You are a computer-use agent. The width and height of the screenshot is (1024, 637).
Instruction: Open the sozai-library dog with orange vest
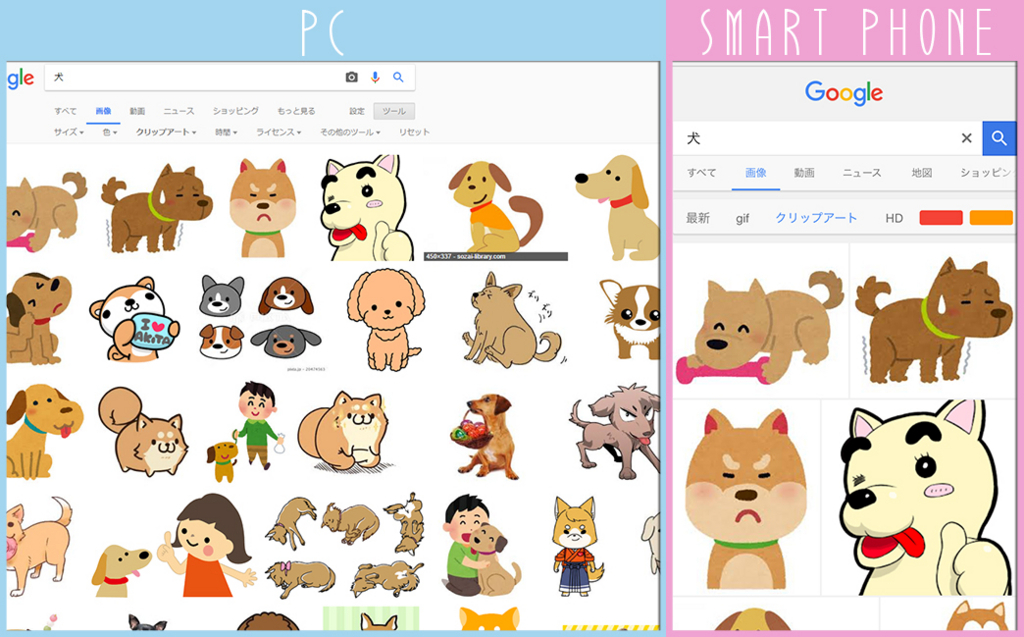496,208
